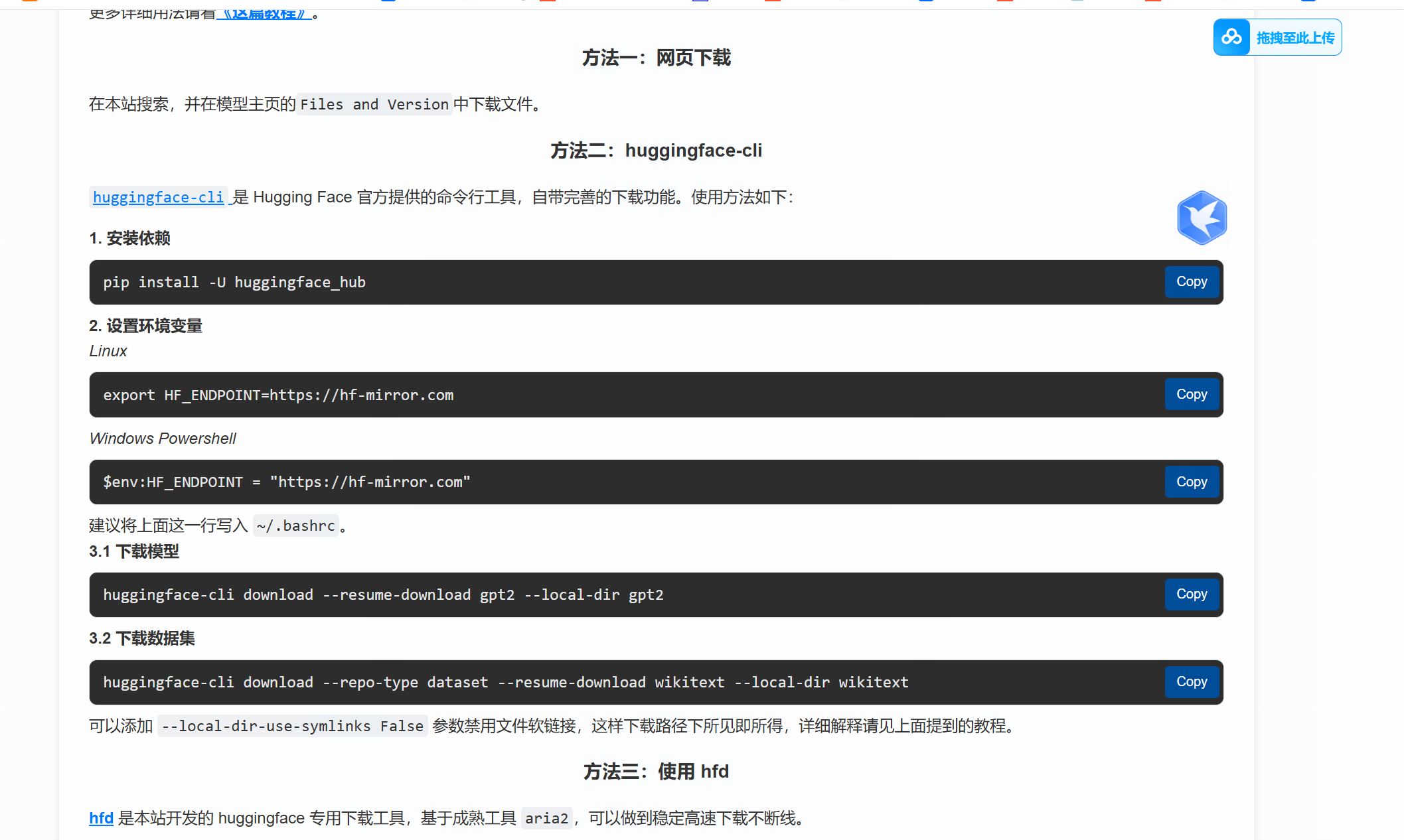Open the 这篇教程 tutorial link
Image resolution: width=1404 pixels, height=840 pixels.
tap(264, 13)
